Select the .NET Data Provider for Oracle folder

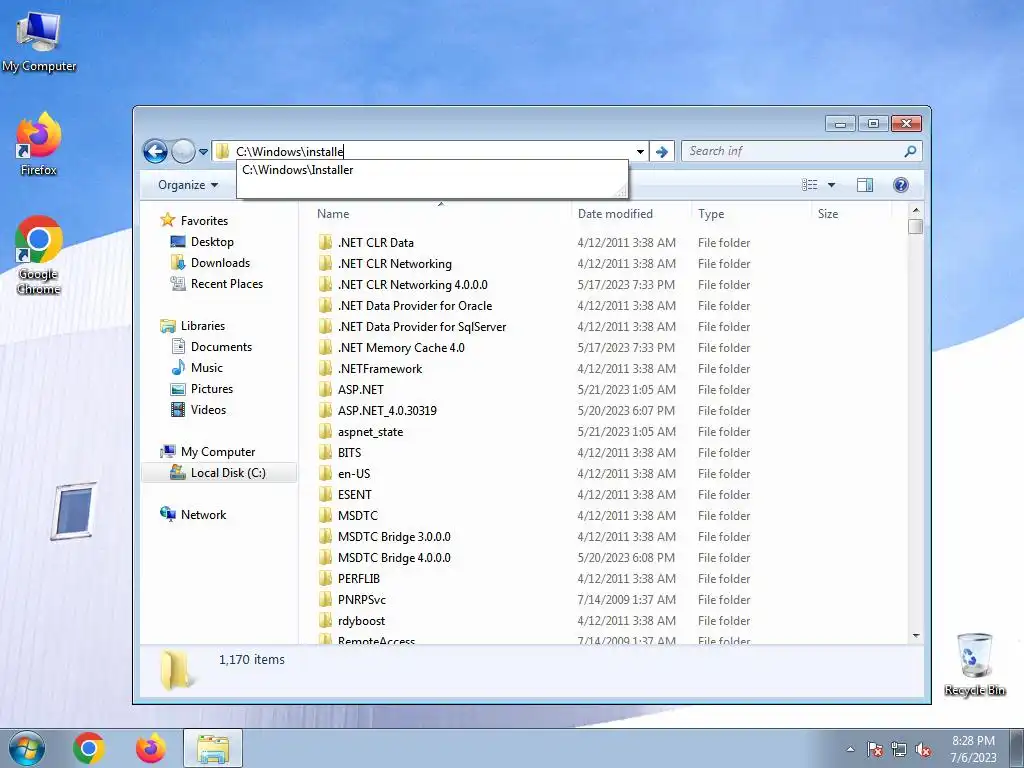click(x=415, y=306)
